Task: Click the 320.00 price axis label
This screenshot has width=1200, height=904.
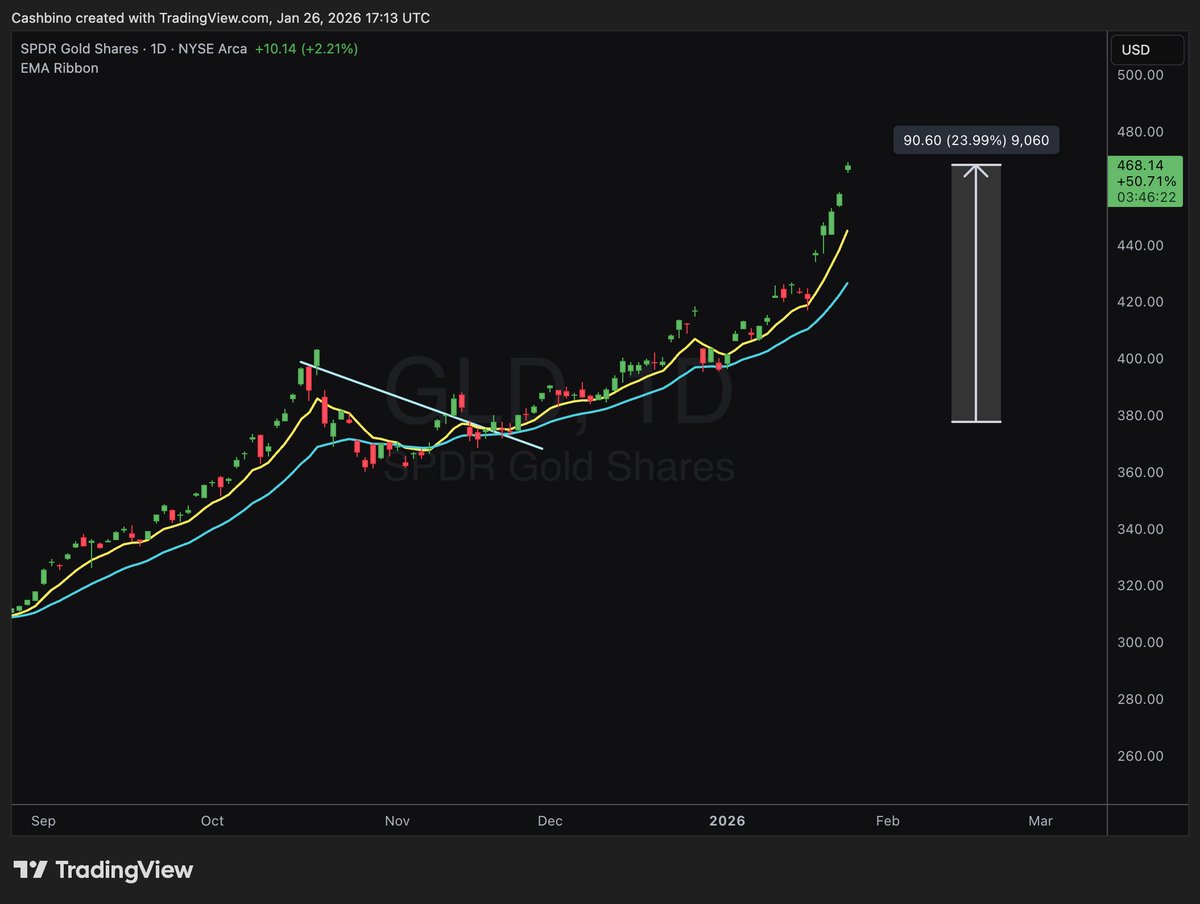Action: (1142, 586)
